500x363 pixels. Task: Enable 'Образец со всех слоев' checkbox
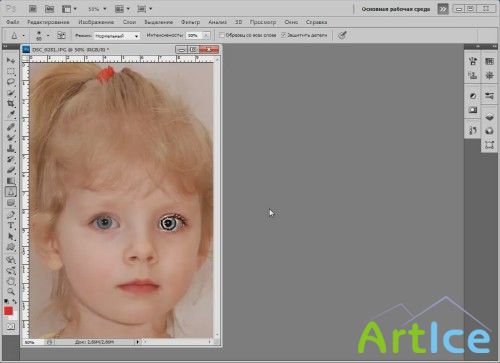pos(222,35)
